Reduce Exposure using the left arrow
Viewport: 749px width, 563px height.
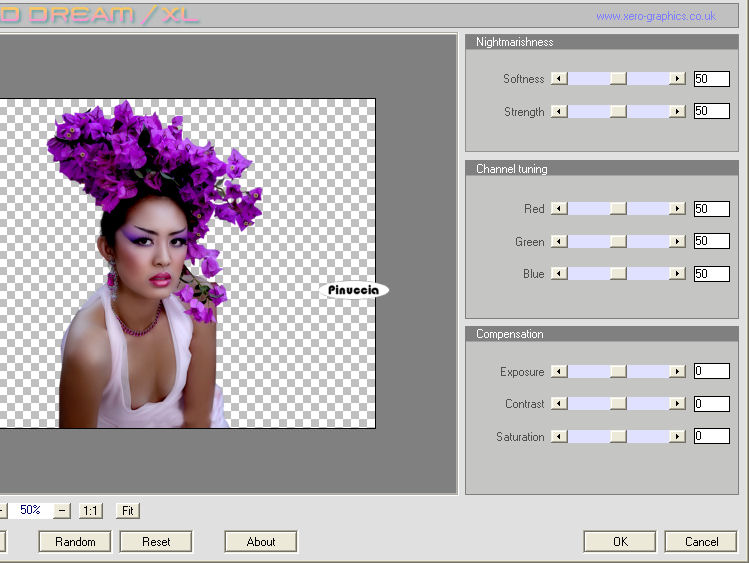point(559,371)
